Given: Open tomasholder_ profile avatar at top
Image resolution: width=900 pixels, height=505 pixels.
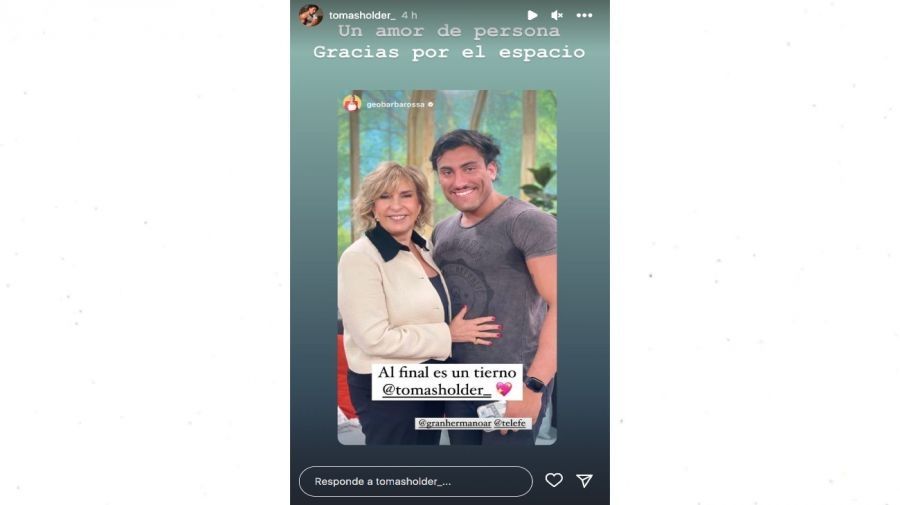Looking at the screenshot, I should point(311,15).
